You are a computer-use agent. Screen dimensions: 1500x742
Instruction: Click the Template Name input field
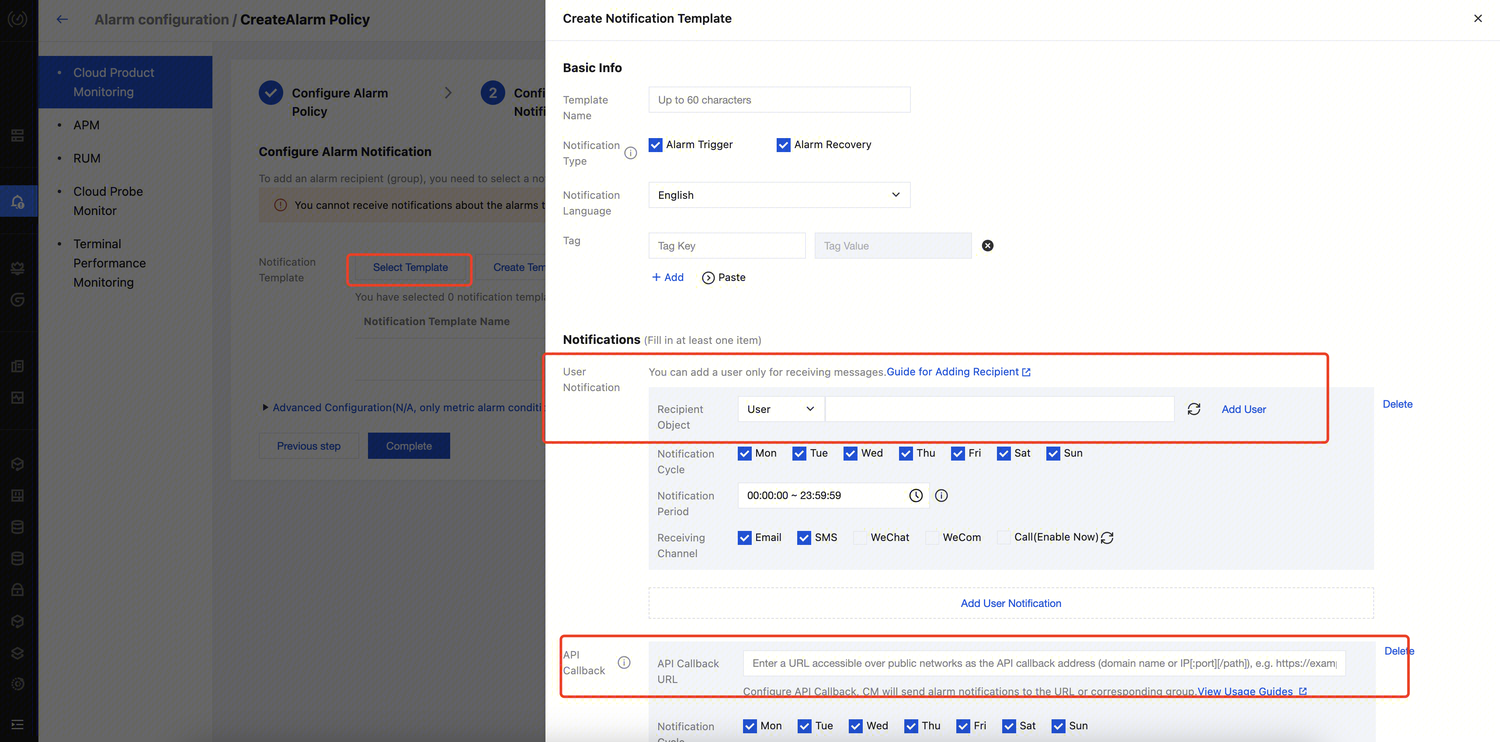tap(779, 100)
